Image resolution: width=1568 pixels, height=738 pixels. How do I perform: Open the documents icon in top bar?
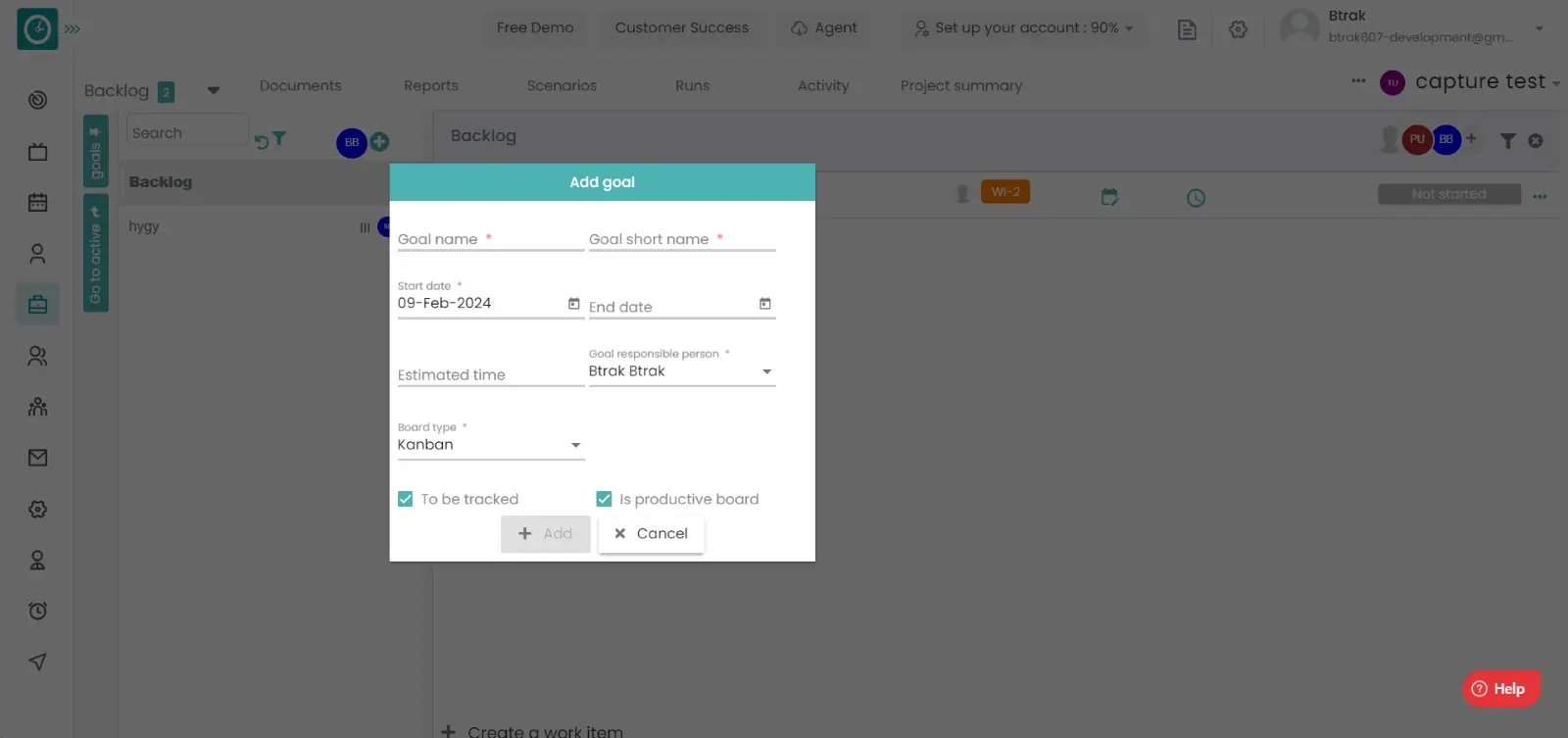click(1187, 29)
